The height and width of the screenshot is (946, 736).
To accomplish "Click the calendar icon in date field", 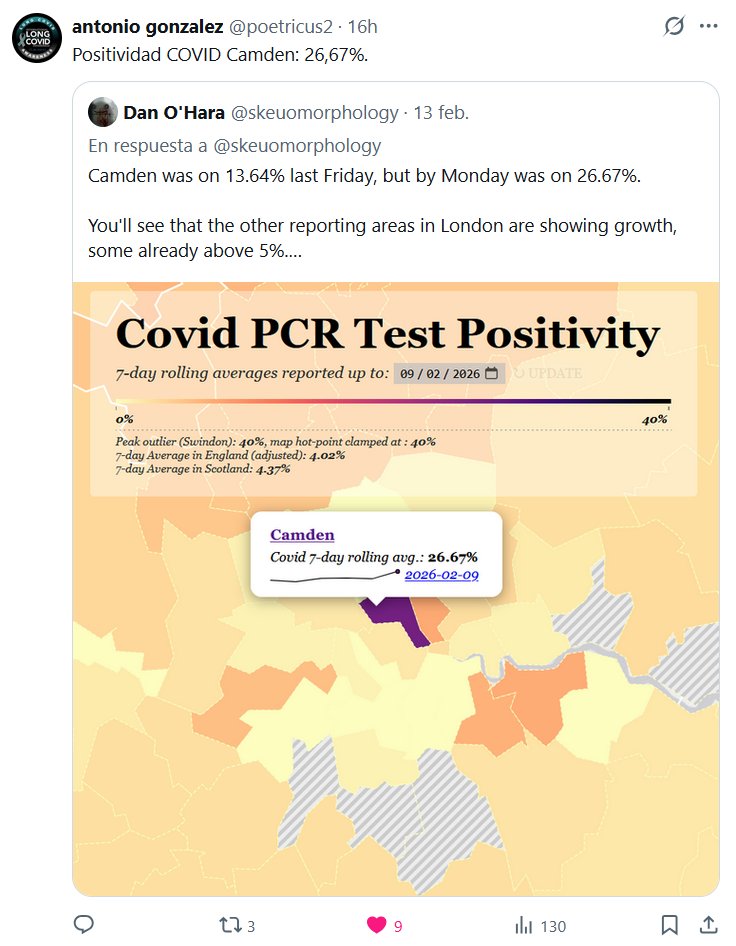I will coord(491,373).
